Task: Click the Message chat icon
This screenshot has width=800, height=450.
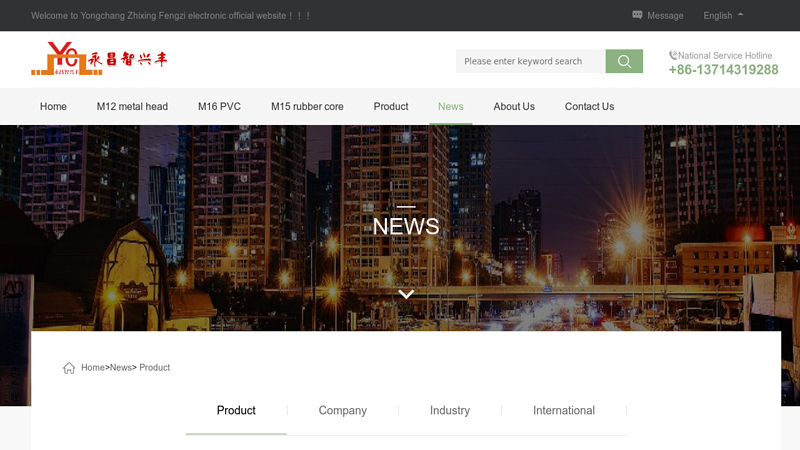Action: coord(638,15)
